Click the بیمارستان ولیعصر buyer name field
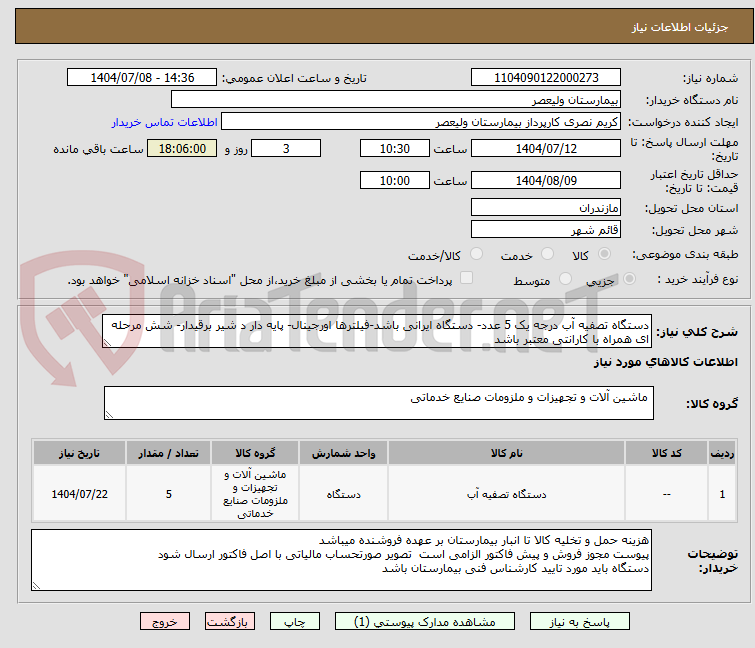755x648 pixels. coord(396,100)
